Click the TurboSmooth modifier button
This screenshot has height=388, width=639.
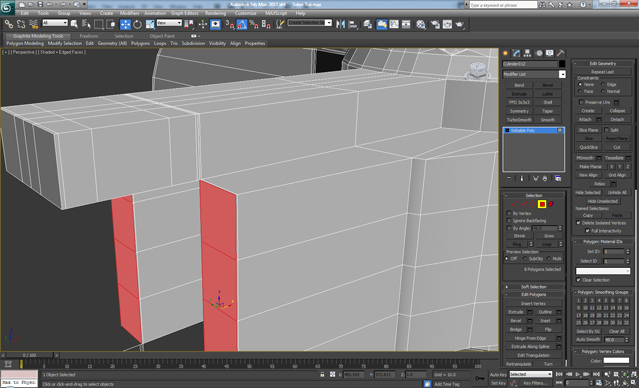(519, 120)
